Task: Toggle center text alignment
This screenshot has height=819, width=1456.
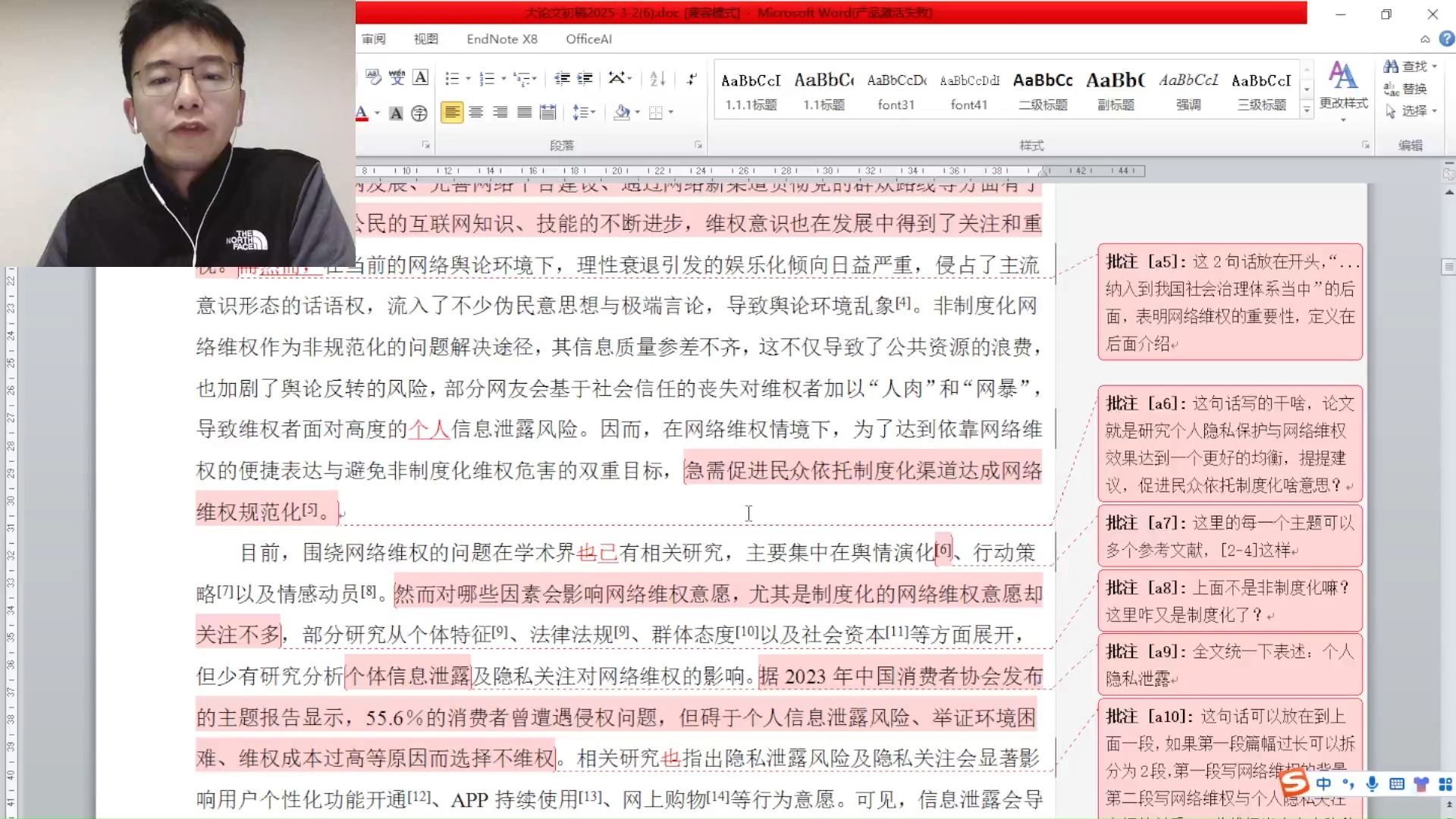Action: tap(476, 112)
